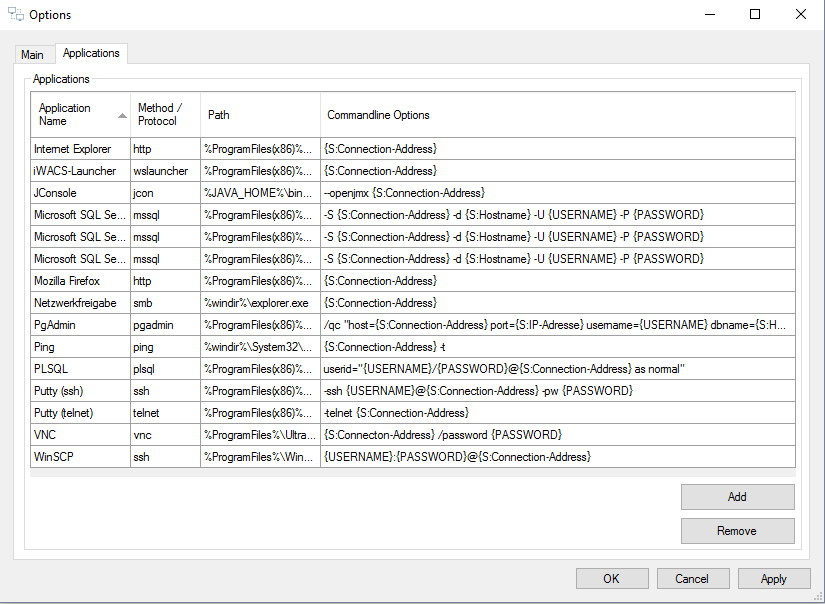Apply the current settings
Screen dimensions: 825x604
point(773,578)
